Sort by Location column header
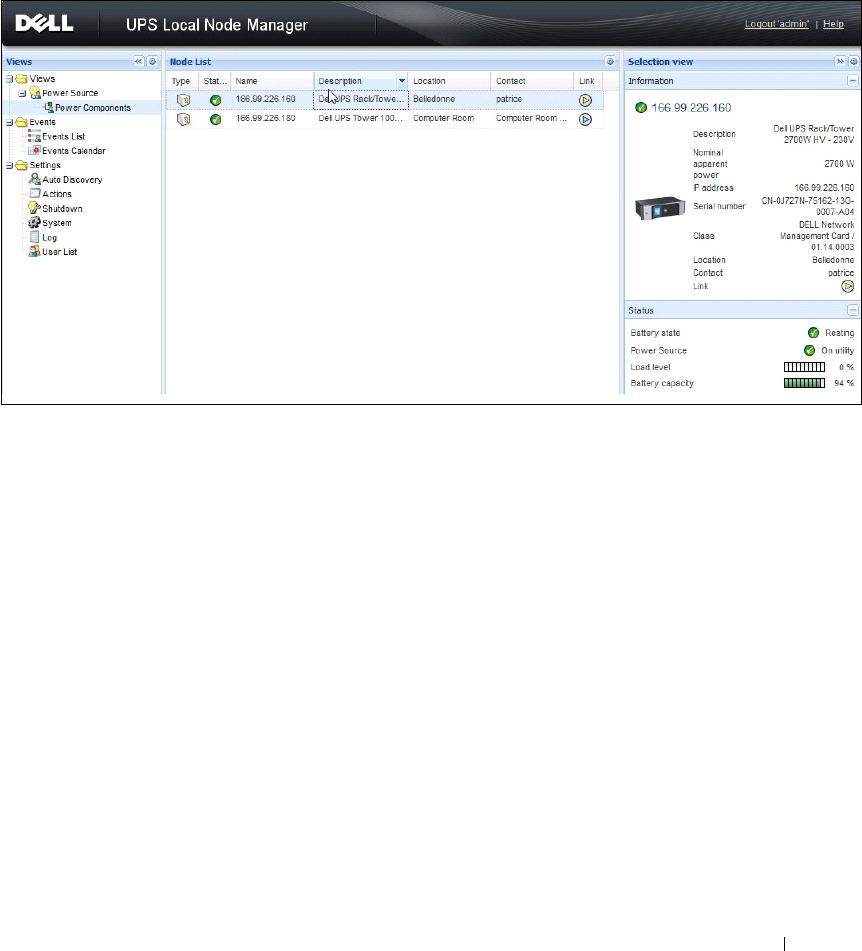862x951 pixels. [450, 81]
